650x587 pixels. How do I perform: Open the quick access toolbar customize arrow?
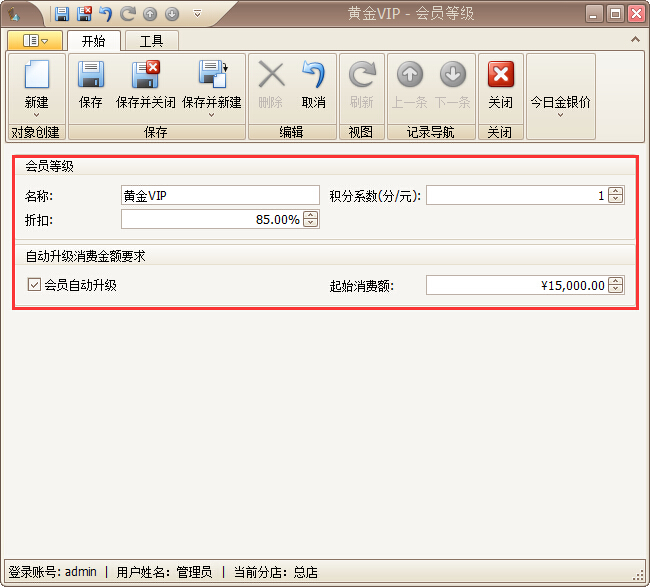pos(197,14)
